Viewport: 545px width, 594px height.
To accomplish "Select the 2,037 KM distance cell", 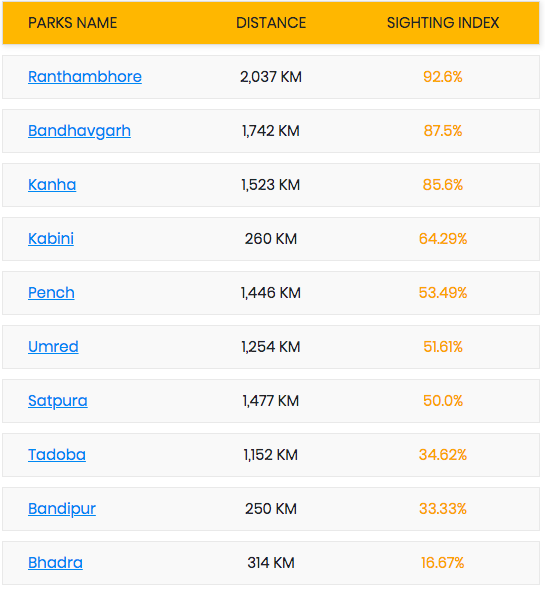I will point(271,77).
